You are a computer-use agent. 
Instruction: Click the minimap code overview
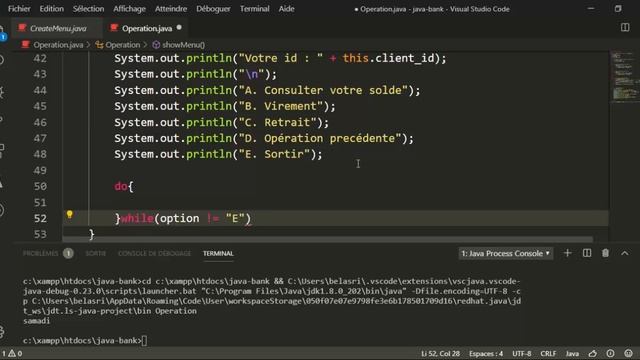point(624,76)
